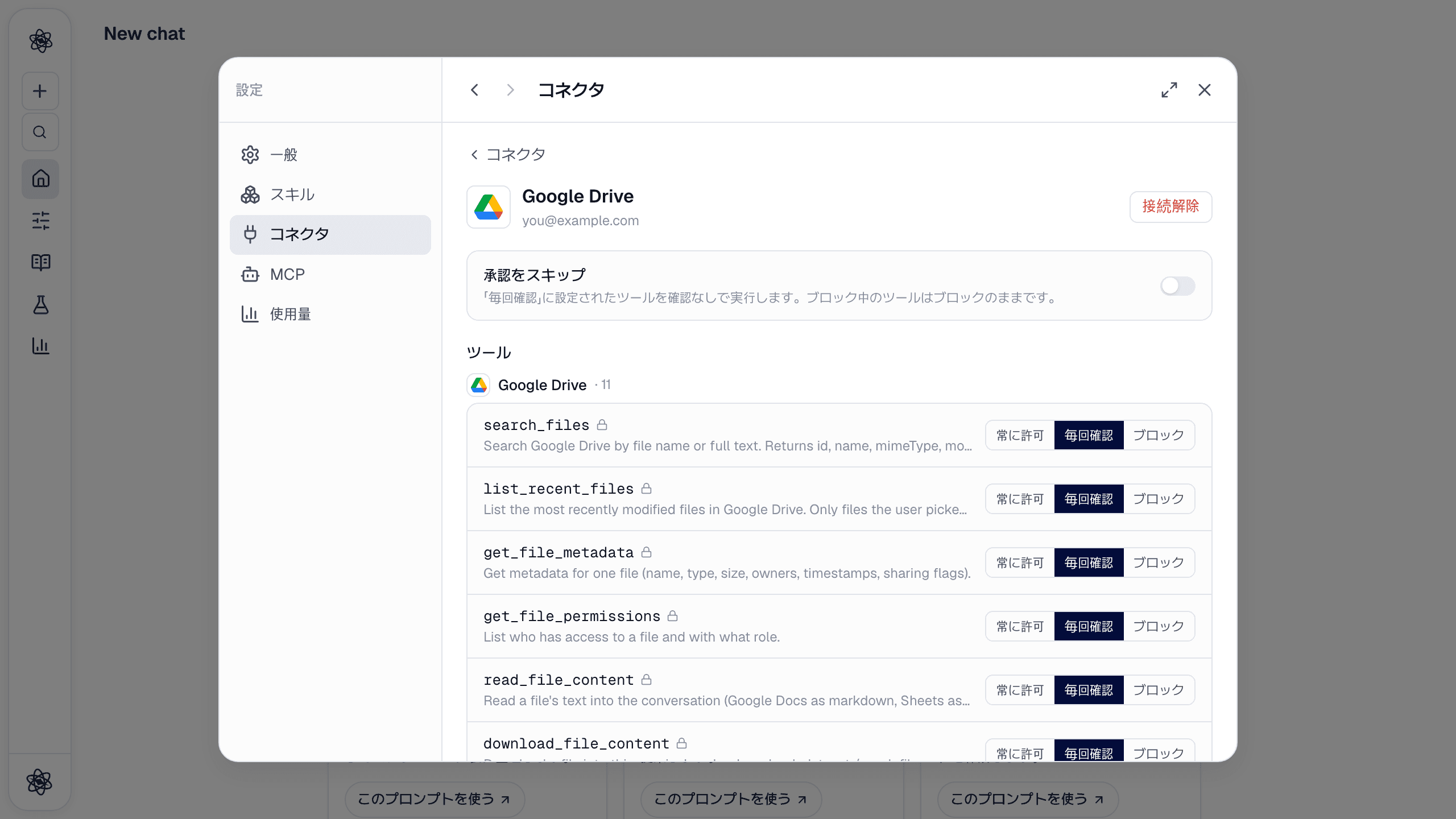
Task: Open the flask icon in left sidebar
Action: (x=40, y=305)
